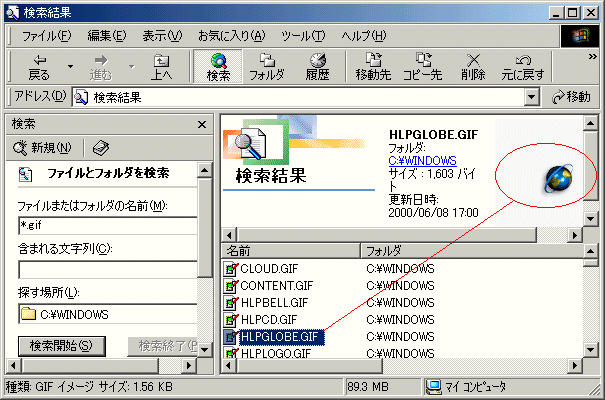Click the マイ コンピュータ status bar icon
The width and height of the screenshot is (605, 400).
434,386
